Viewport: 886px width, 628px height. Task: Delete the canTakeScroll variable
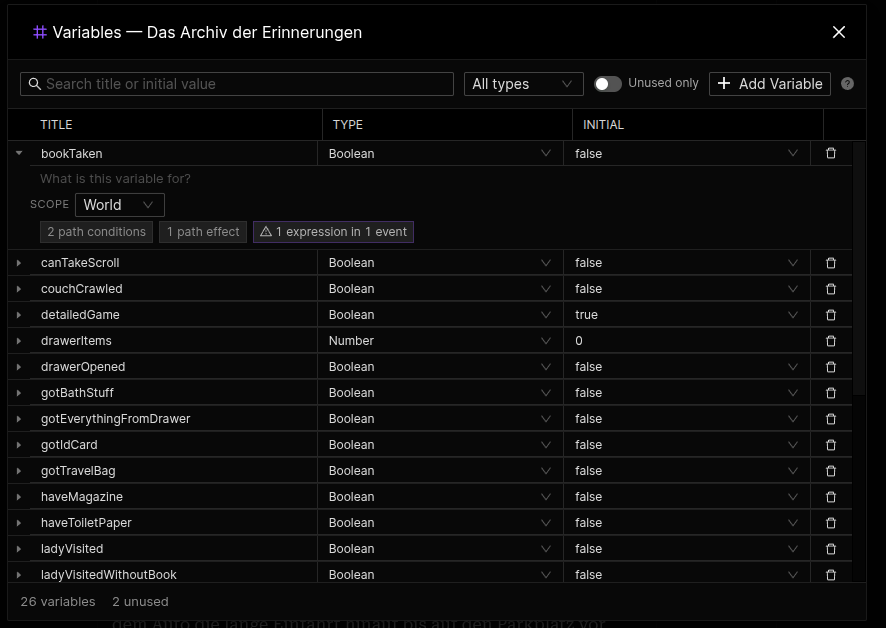[x=831, y=263]
